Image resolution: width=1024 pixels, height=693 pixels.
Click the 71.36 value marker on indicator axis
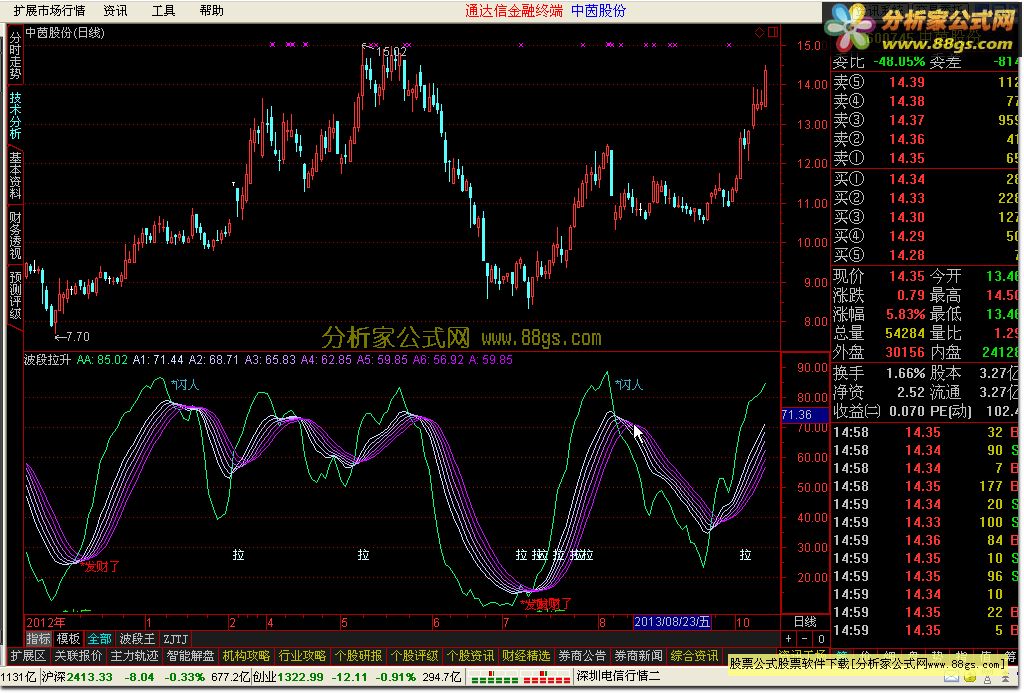(x=804, y=415)
